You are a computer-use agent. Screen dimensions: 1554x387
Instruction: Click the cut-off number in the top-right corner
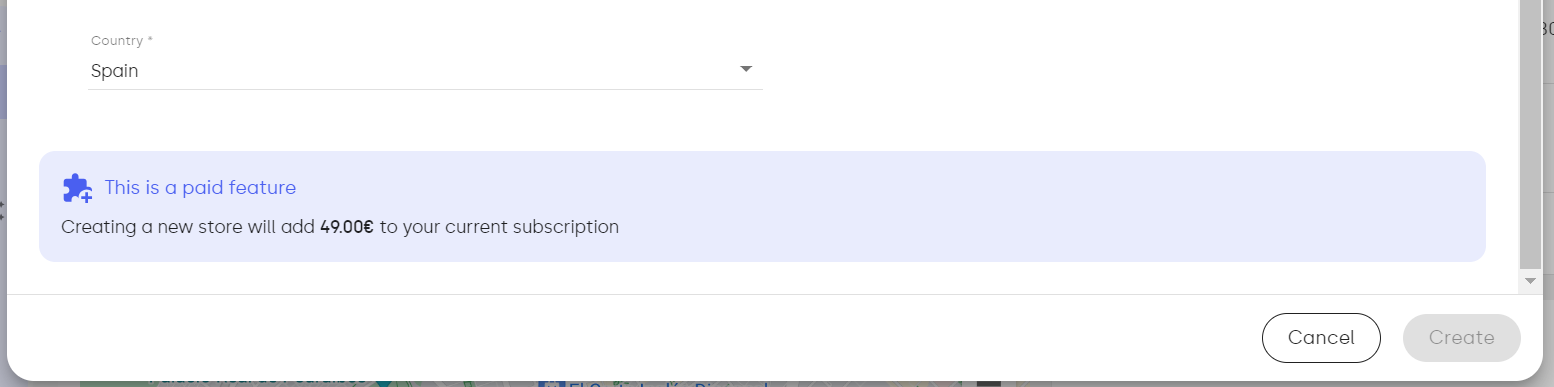click(x=1548, y=29)
